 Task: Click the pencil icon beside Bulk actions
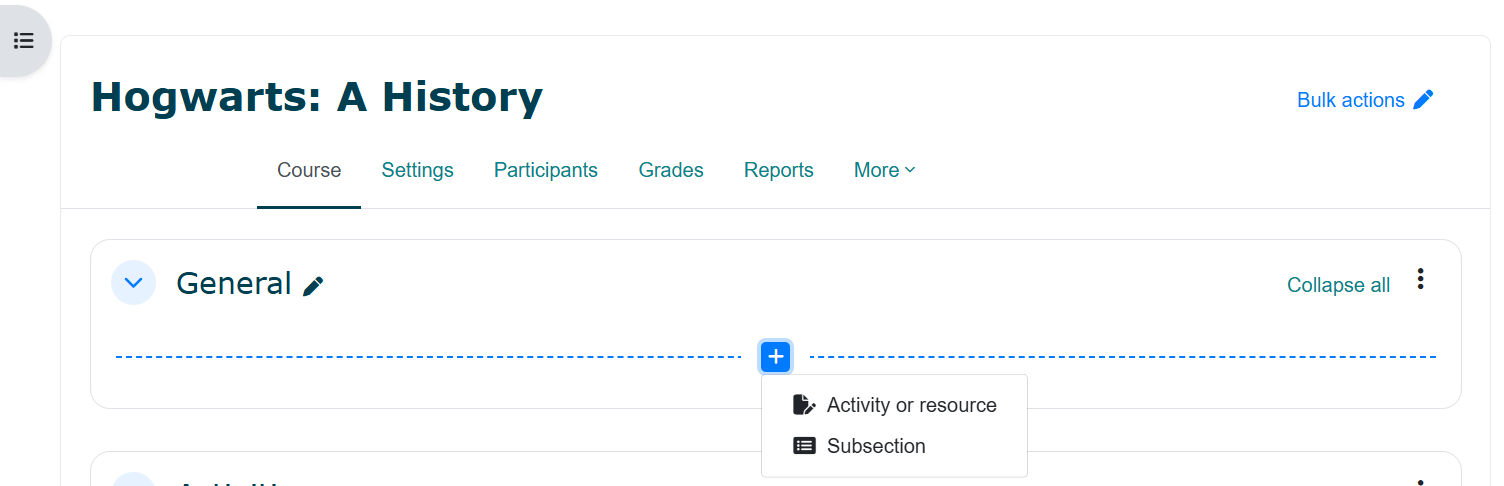click(x=1424, y=100)
